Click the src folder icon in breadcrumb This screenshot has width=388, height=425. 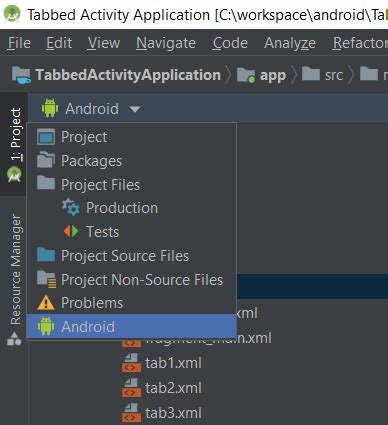coord(311,74)
